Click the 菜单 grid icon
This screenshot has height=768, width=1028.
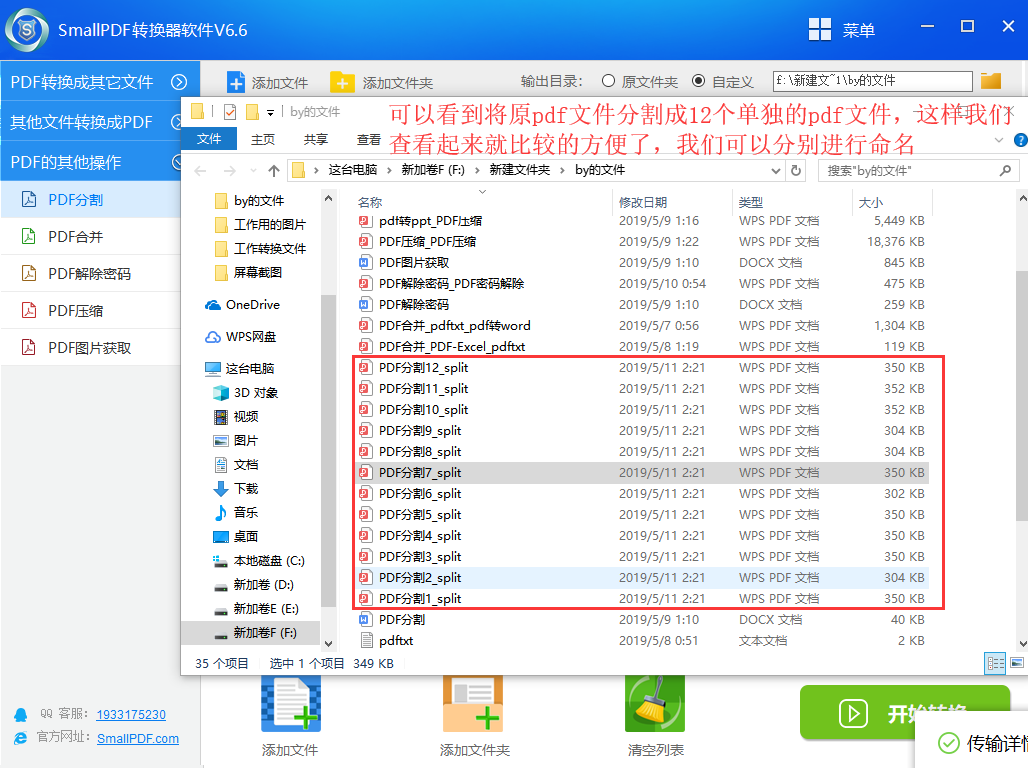(x=820, y=30)
